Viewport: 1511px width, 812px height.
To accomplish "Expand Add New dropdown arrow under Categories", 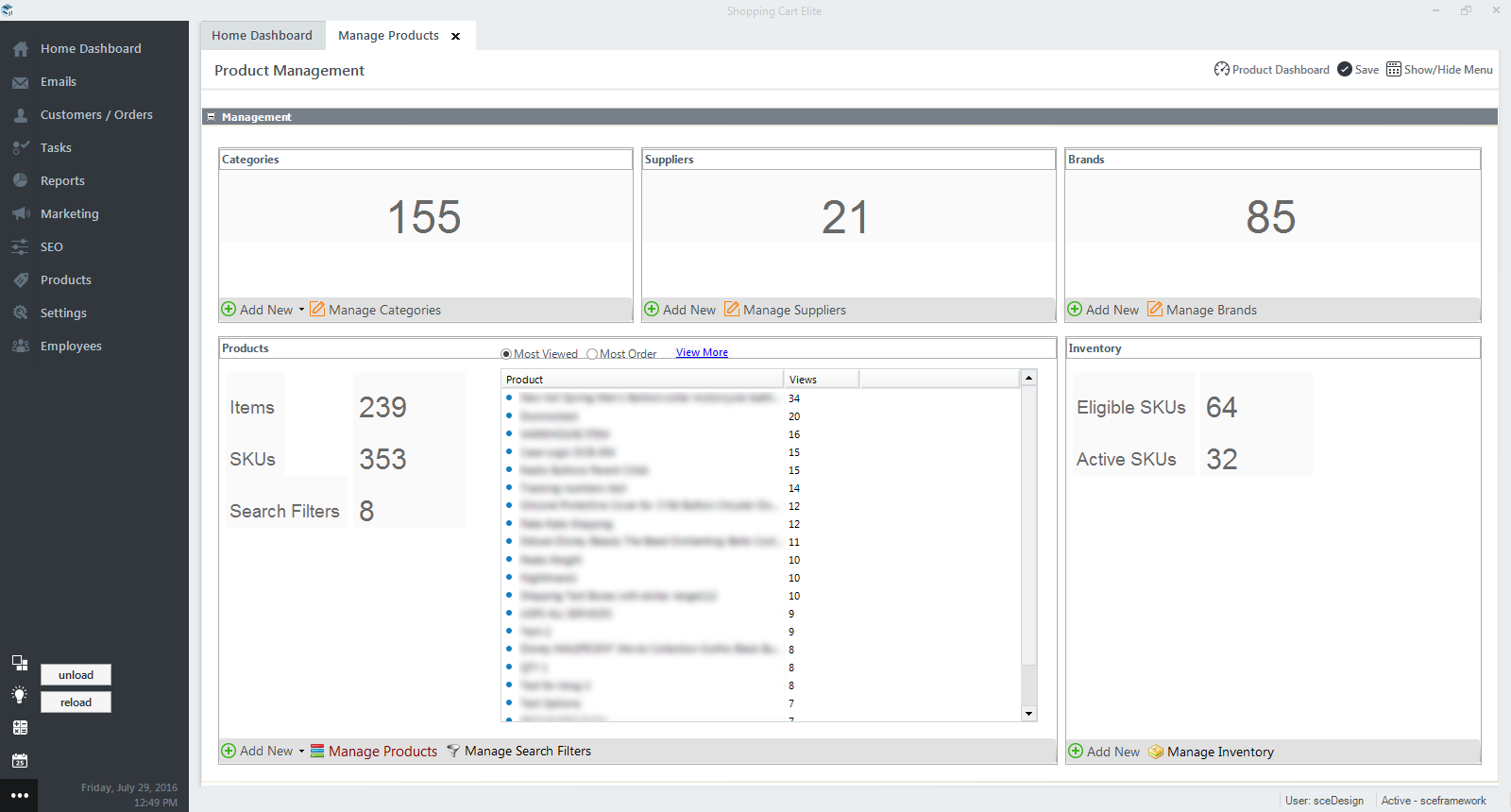I will (x=301, y=310).
